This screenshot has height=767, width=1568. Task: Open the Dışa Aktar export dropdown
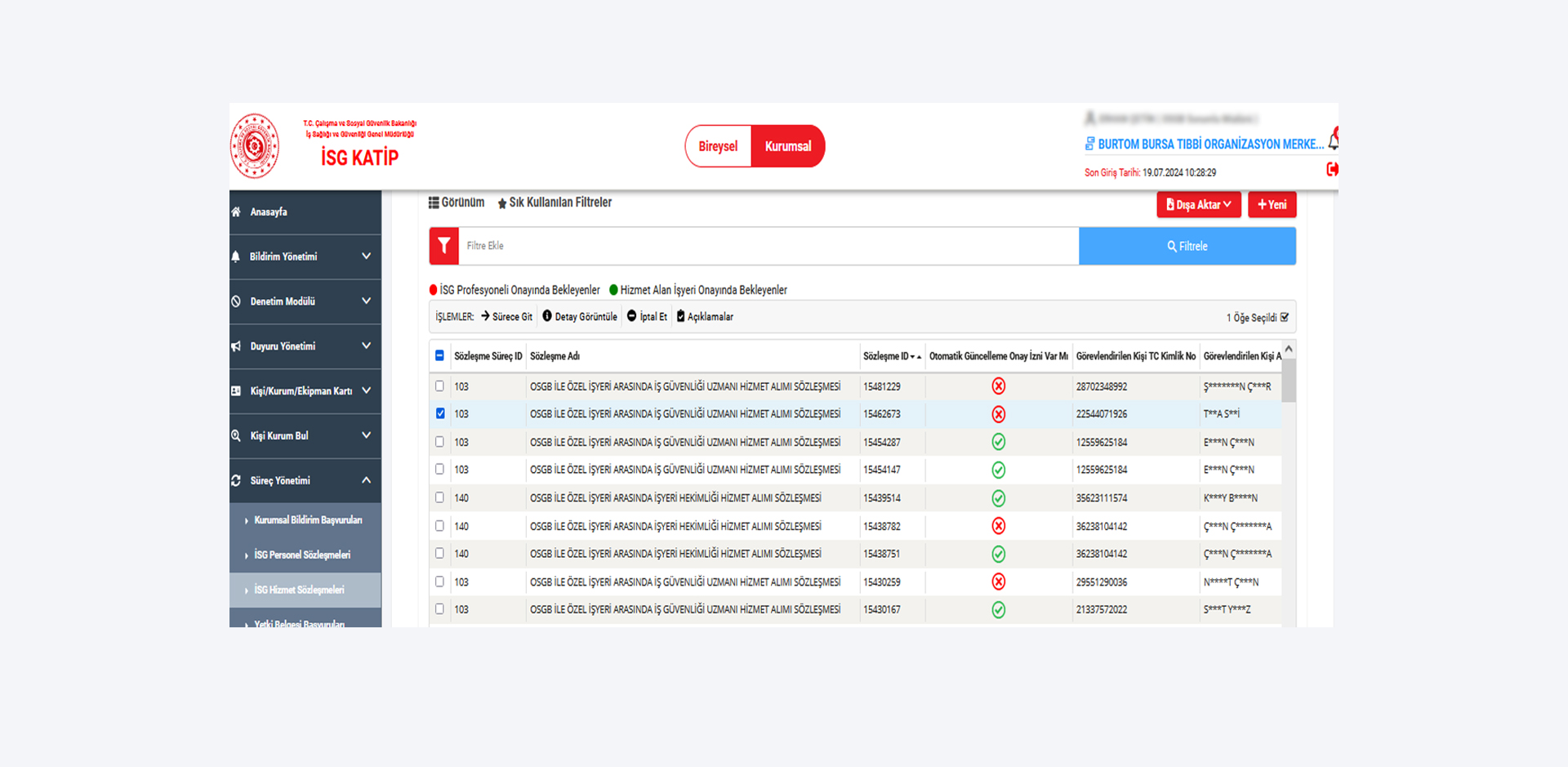1199,204
